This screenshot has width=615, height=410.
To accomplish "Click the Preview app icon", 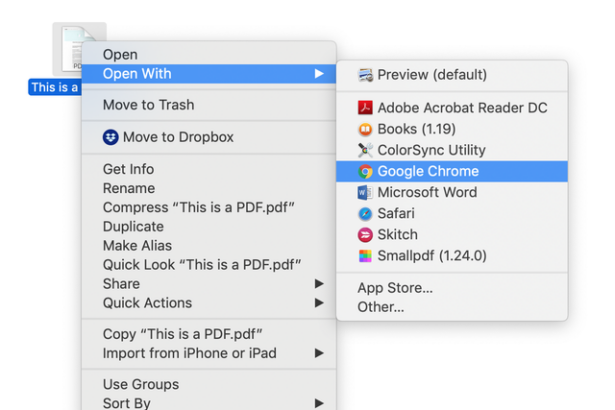I will click(x=366, y=75).
